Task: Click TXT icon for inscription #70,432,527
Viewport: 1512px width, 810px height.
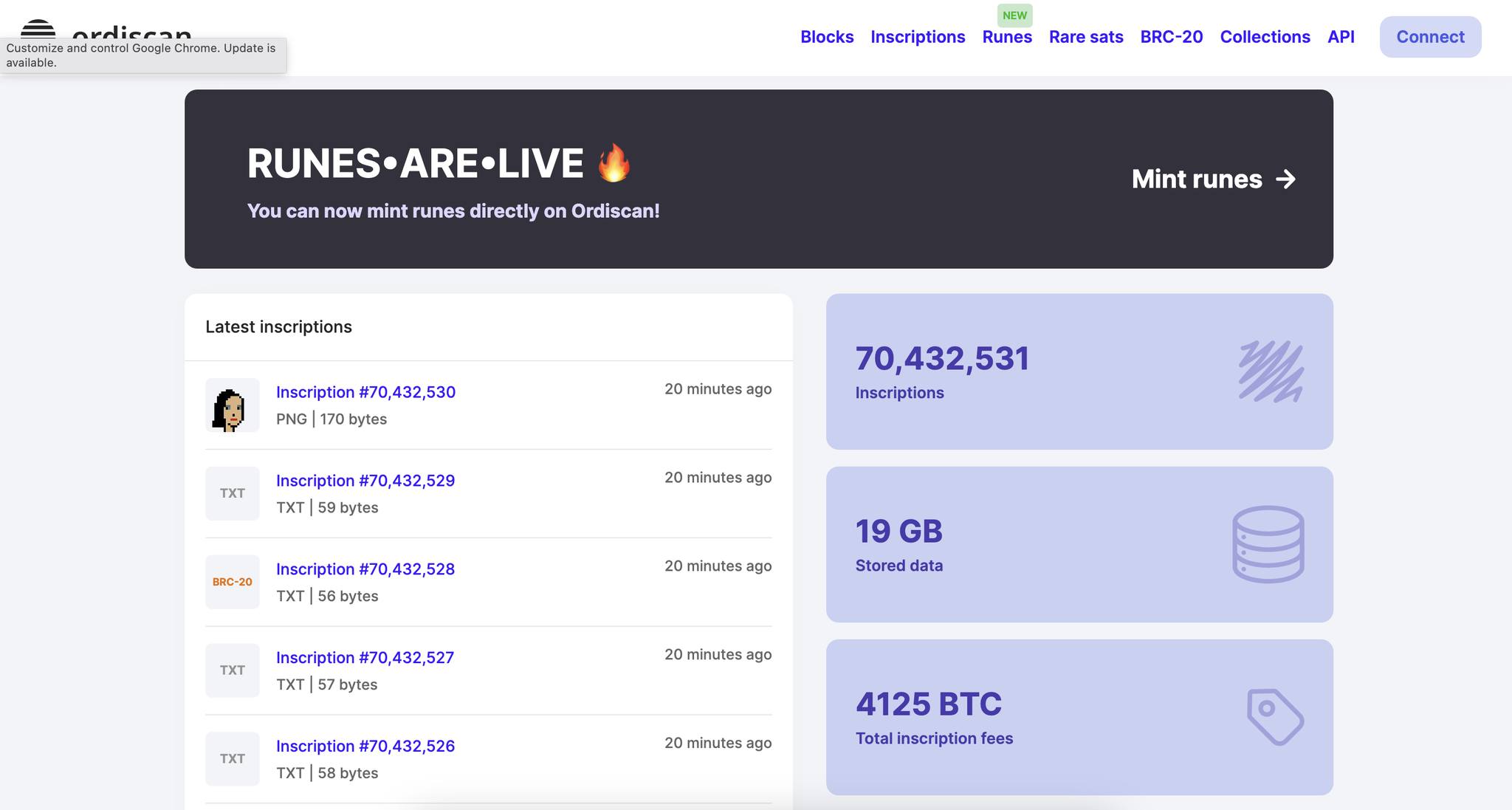Action: pos(233,670)
